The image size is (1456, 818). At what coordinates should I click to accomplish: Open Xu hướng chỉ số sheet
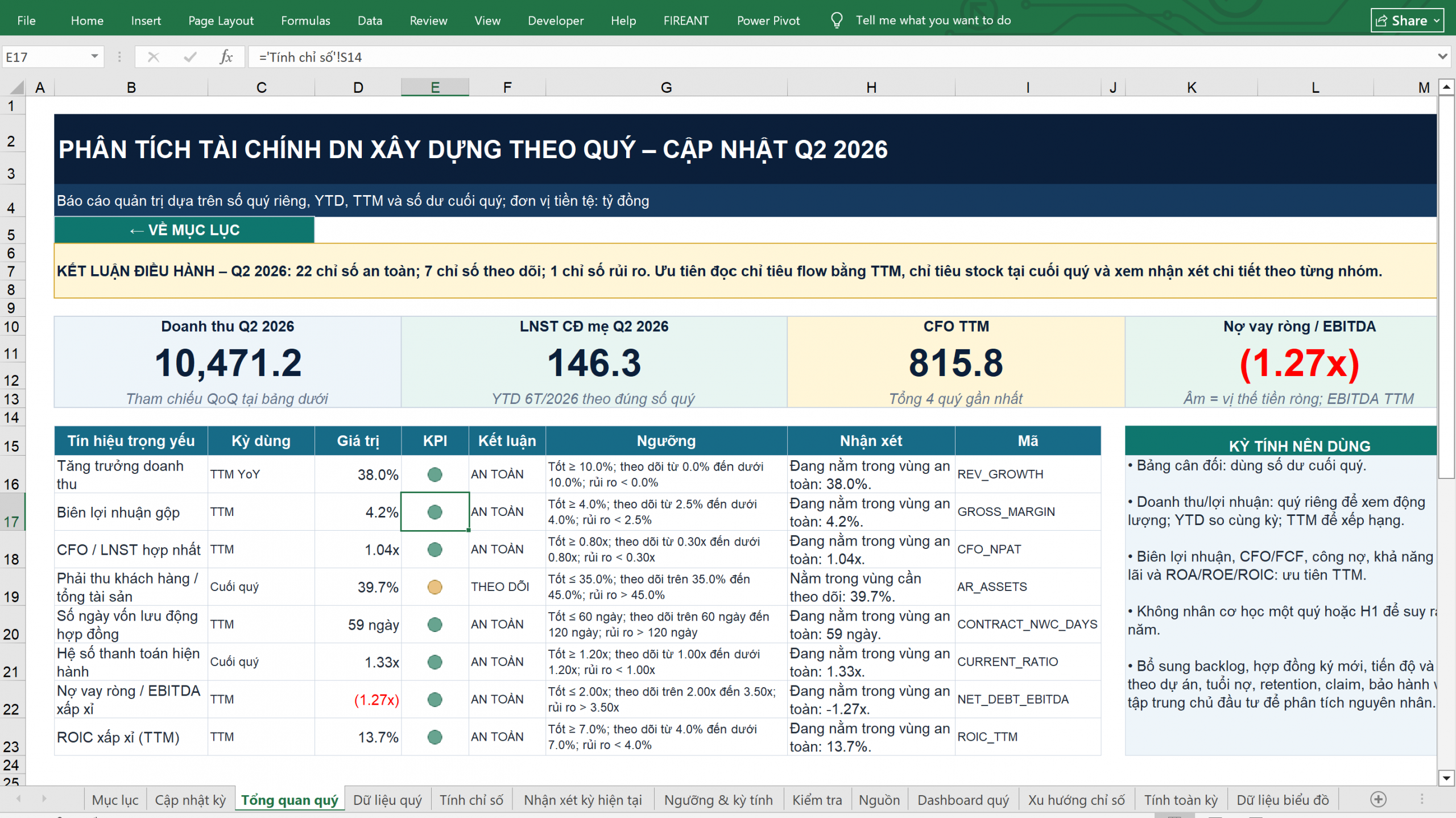coord(1076,800)
